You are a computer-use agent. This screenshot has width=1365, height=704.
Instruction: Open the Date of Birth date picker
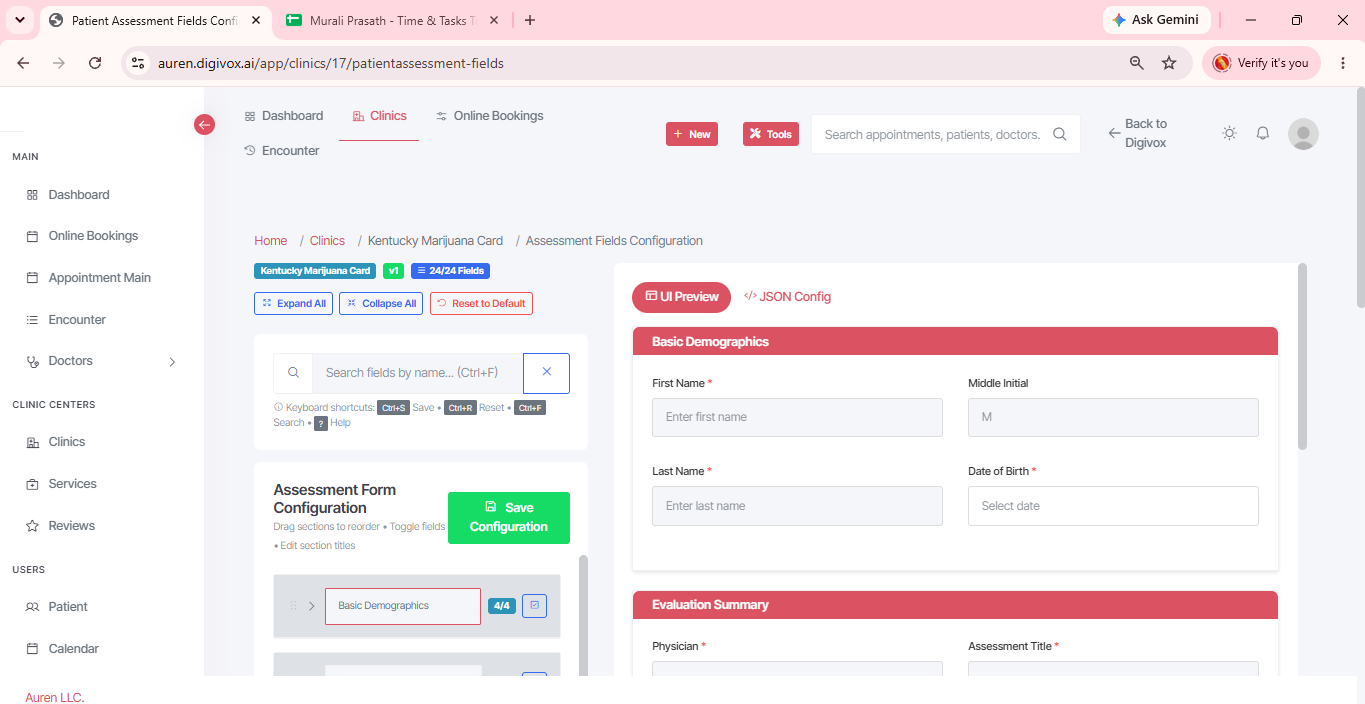pos(1113,506)
